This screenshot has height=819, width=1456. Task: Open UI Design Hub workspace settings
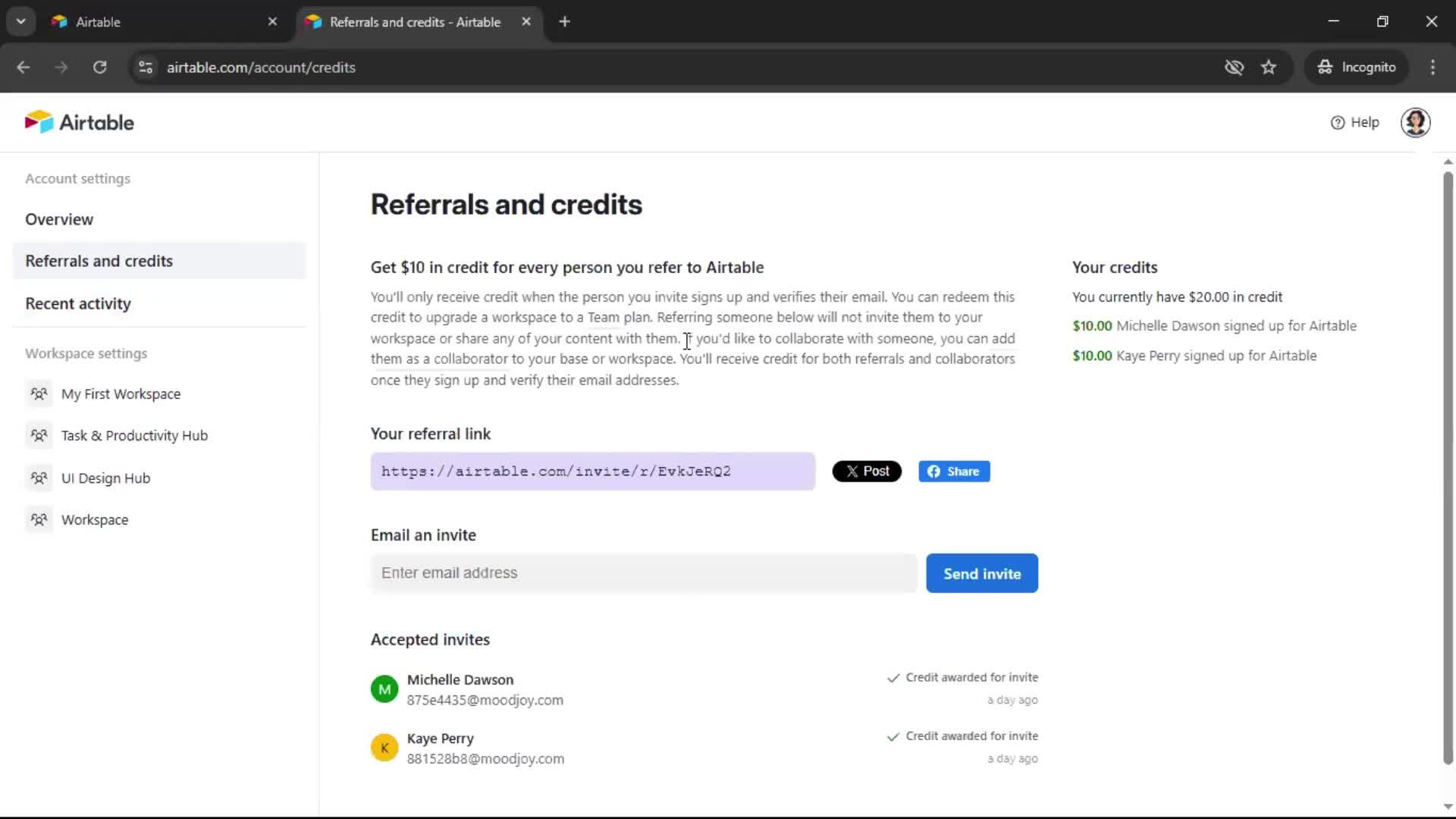[x=105, y=478]
